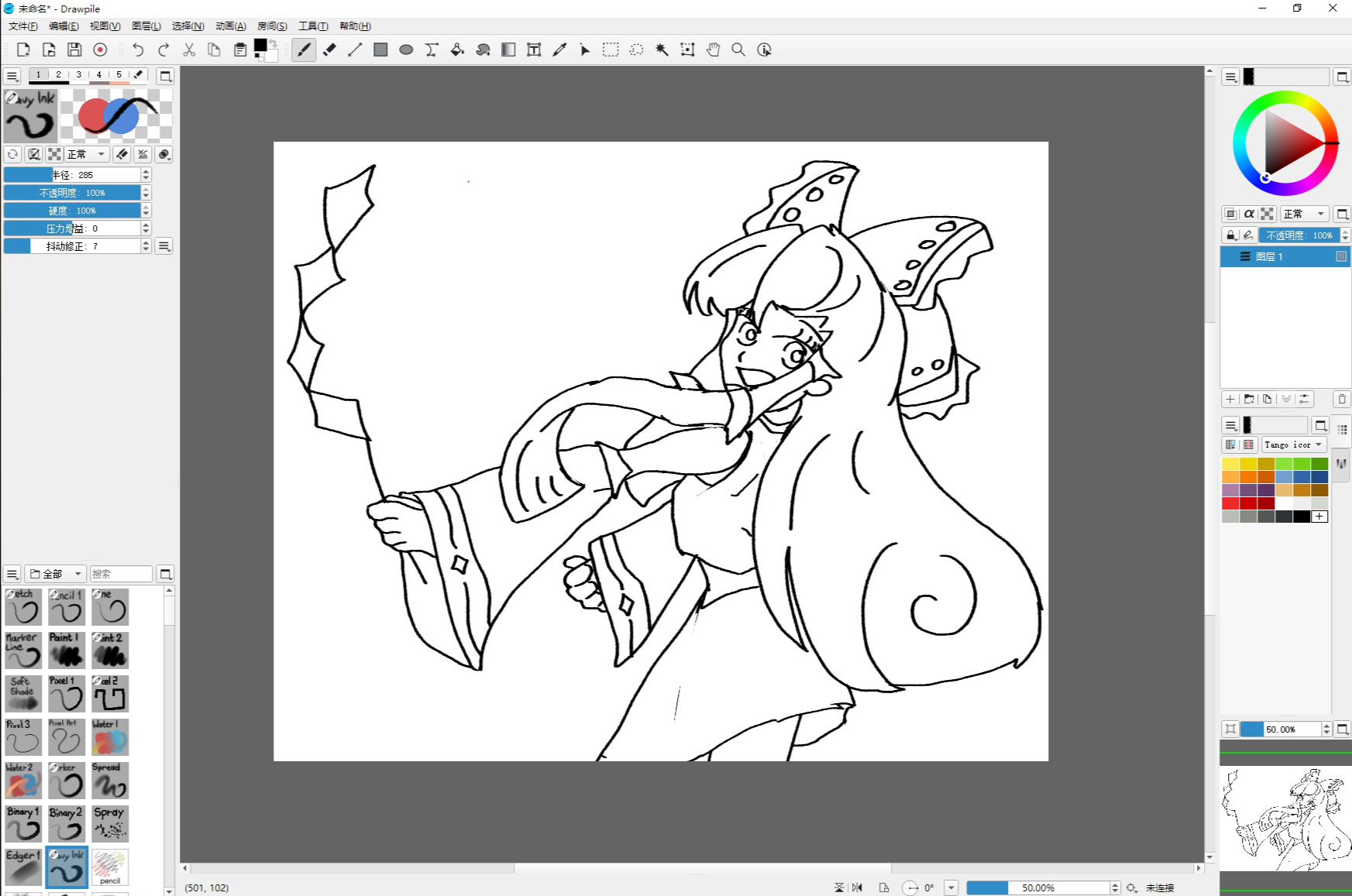Toggle mirror view horizontally in status bar

(857, 887)
